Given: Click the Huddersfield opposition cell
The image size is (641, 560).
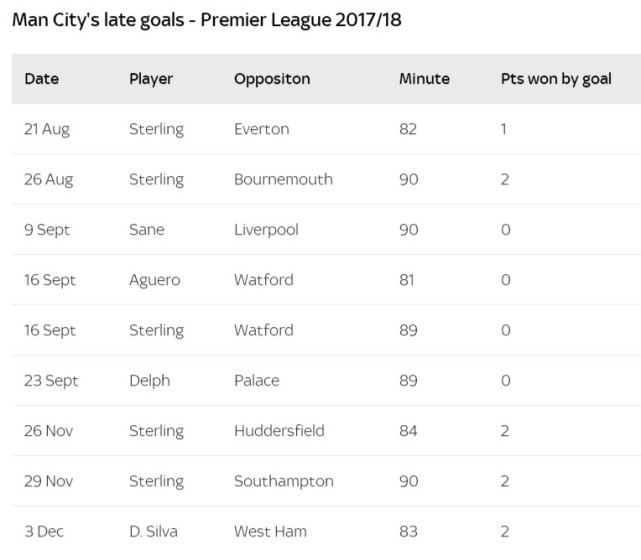Looking at the screenshot, I should click(279, 430).
